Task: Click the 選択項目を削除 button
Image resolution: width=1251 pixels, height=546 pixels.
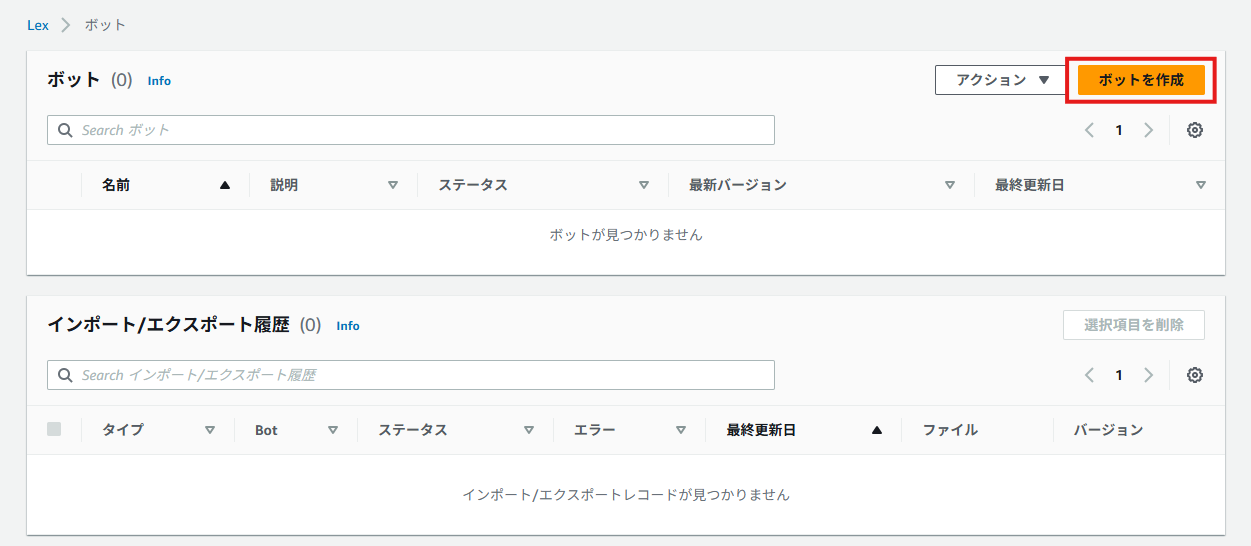Action: click(x=1134, y=325)
